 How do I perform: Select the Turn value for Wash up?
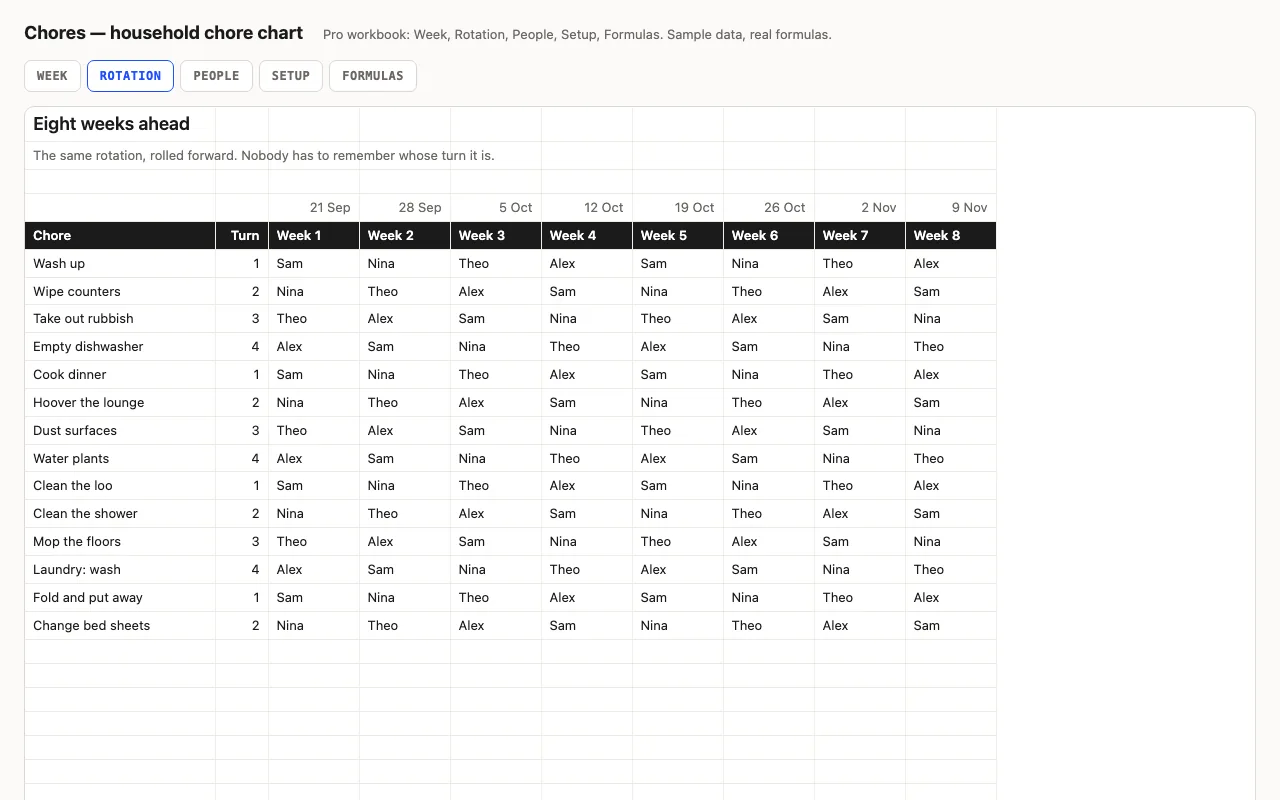coord(242,264)
